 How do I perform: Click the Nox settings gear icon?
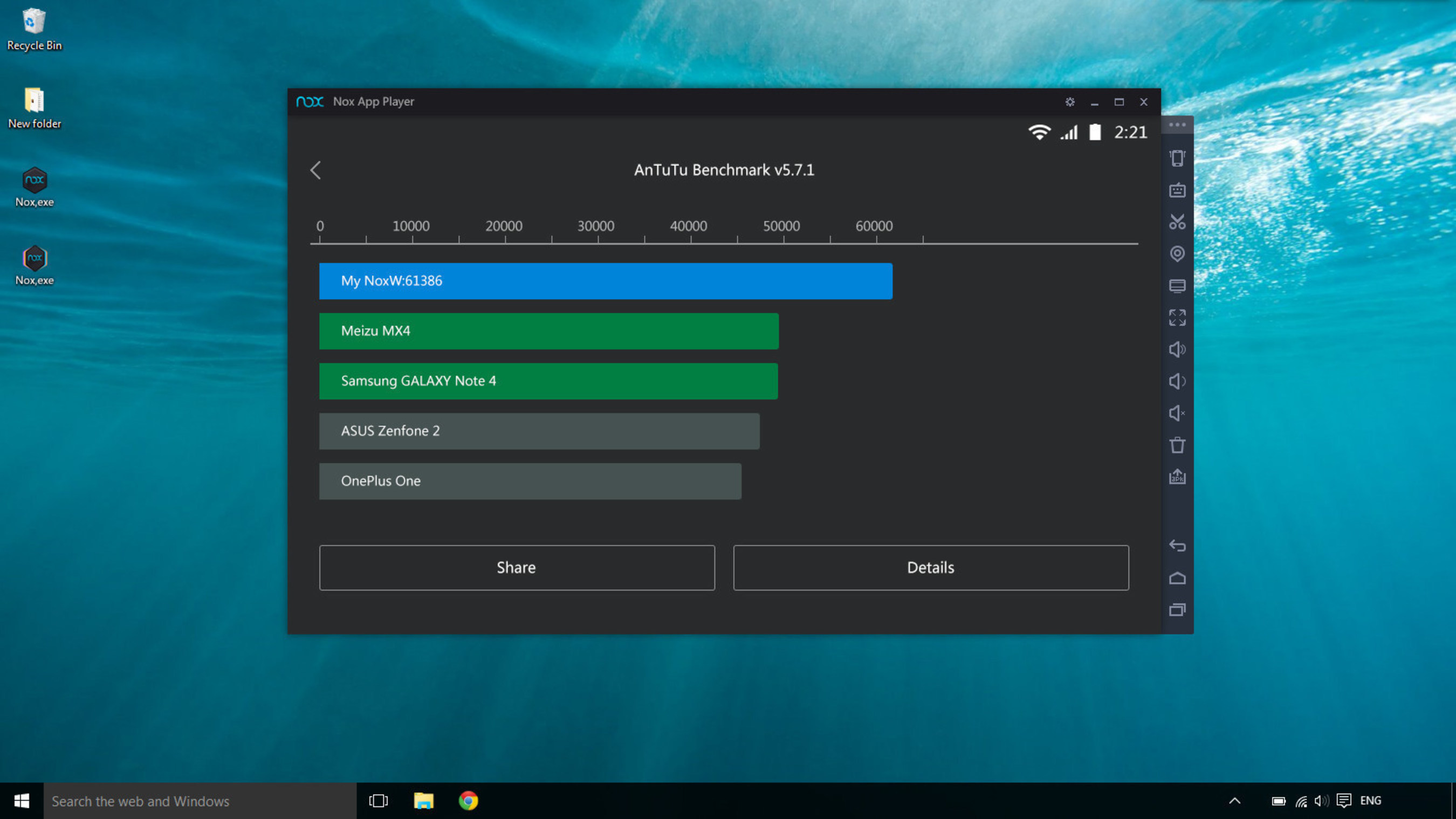click(1070, 101)
